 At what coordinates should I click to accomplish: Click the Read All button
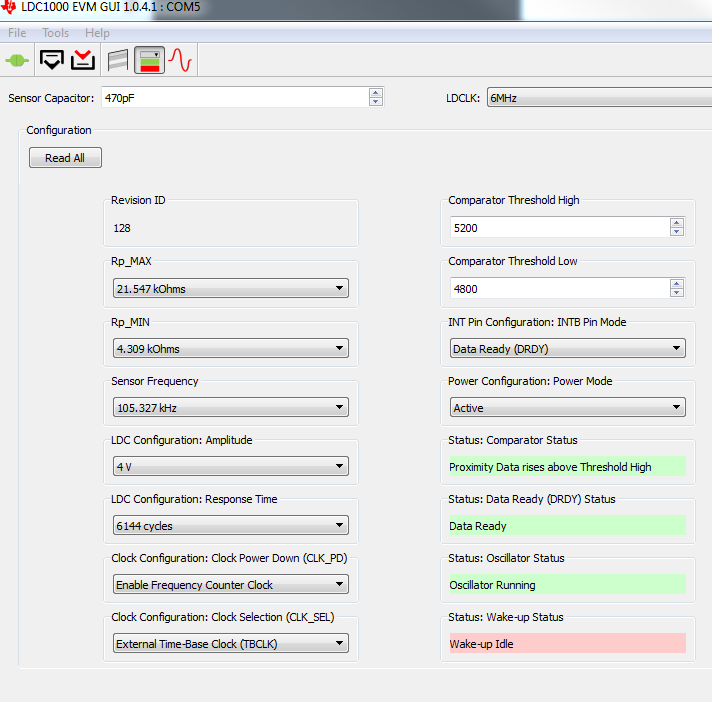[x=65, y=158]
